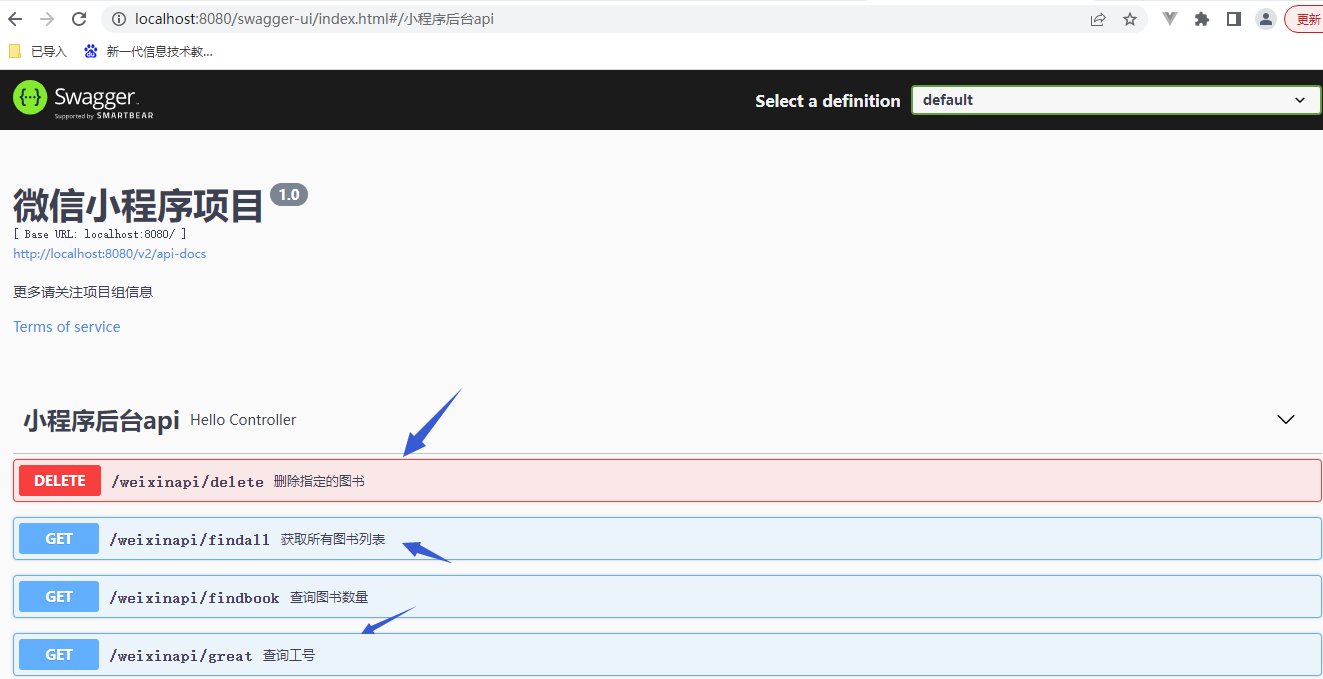Expand the /weixinapi/findbook endpoint path
Image resolution: width=1323 pixels, height=679 pixels.
coord(194,598)
